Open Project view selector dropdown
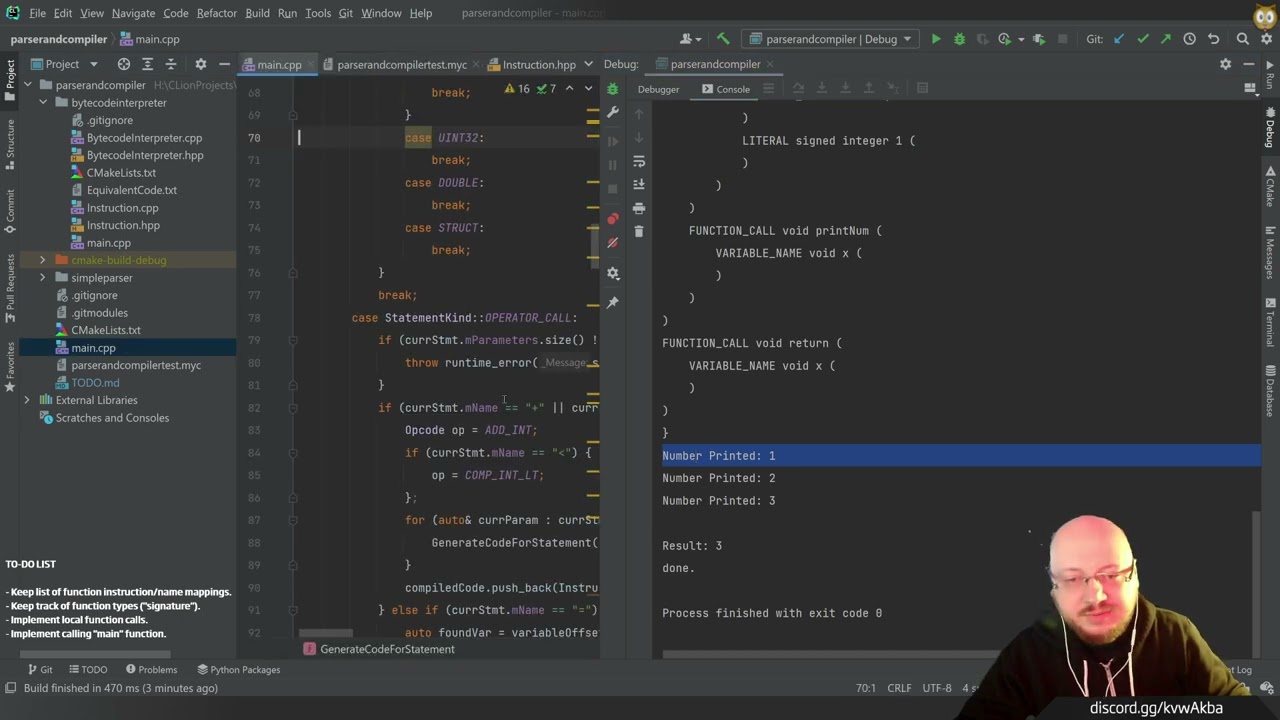 (x=64, y=64)
